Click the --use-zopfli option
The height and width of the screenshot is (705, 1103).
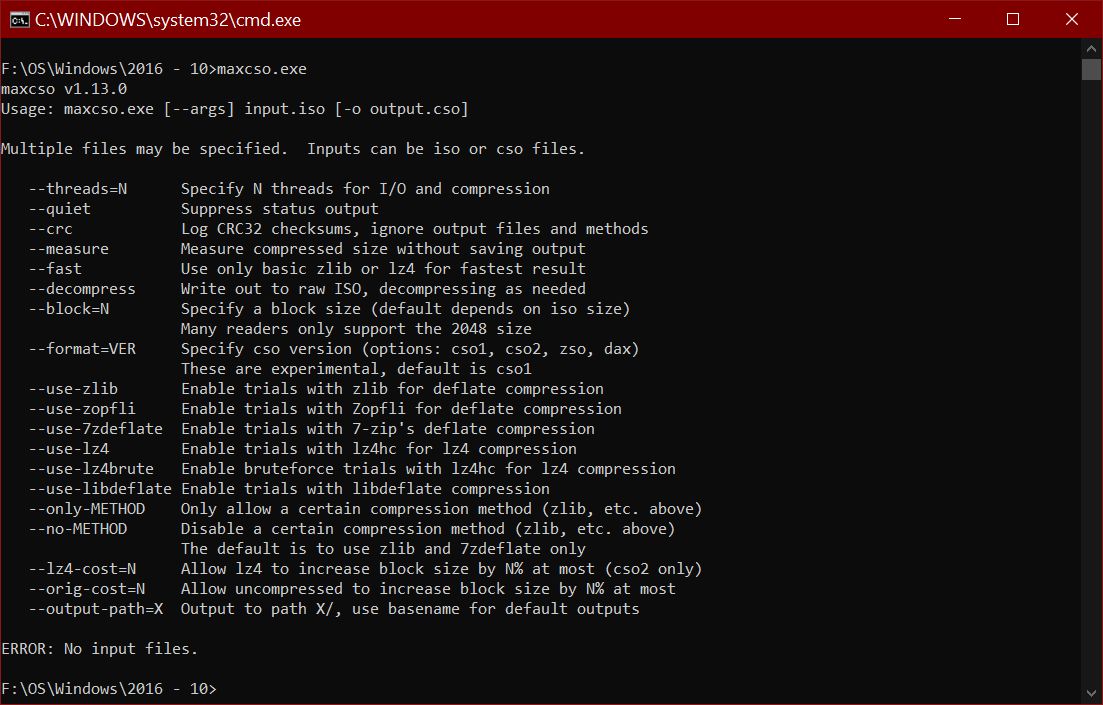tap(82, 409)
